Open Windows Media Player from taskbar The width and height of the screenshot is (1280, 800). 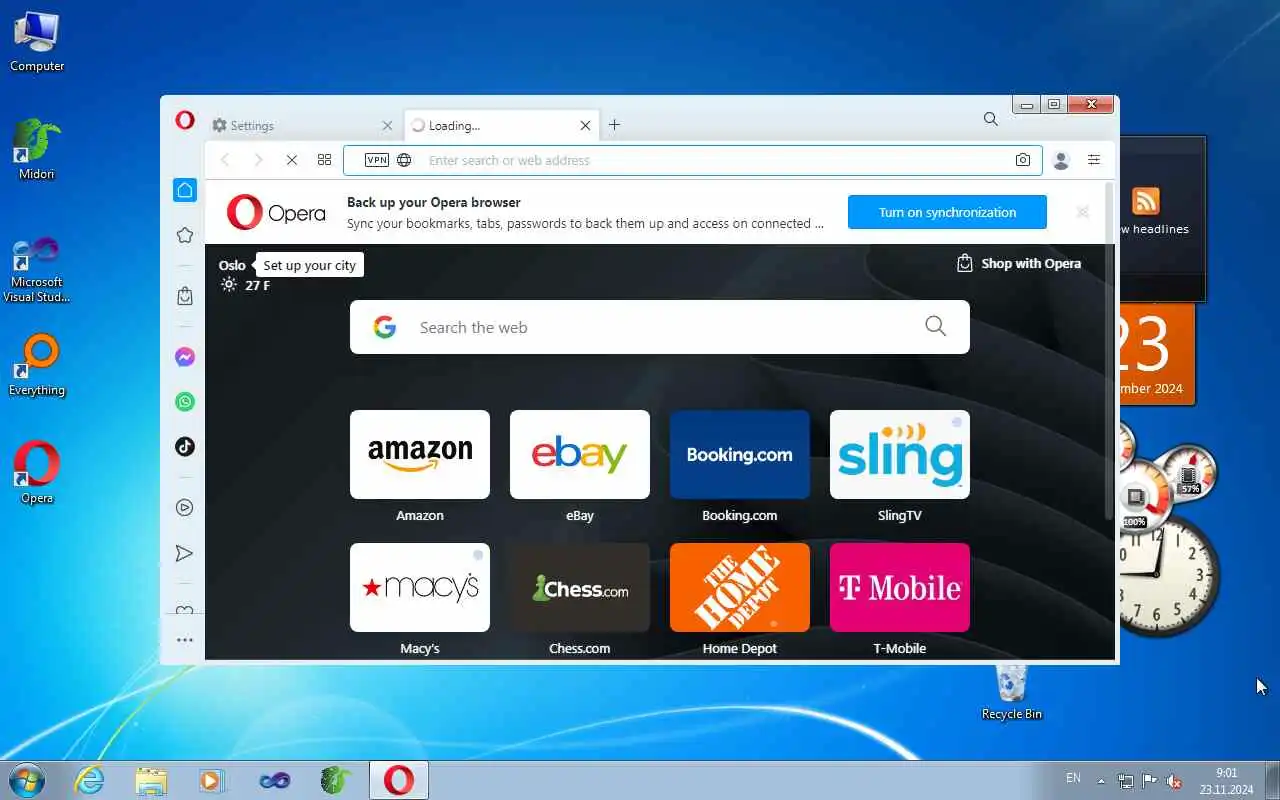[212, 780]
